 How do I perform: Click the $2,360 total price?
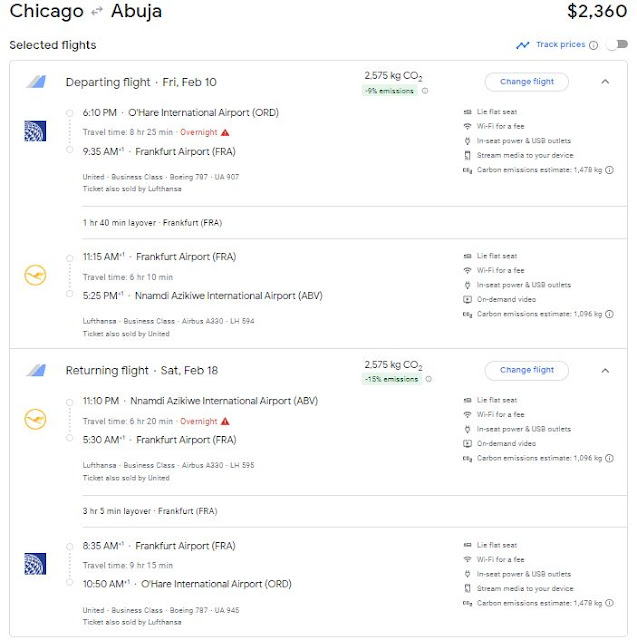594,13
